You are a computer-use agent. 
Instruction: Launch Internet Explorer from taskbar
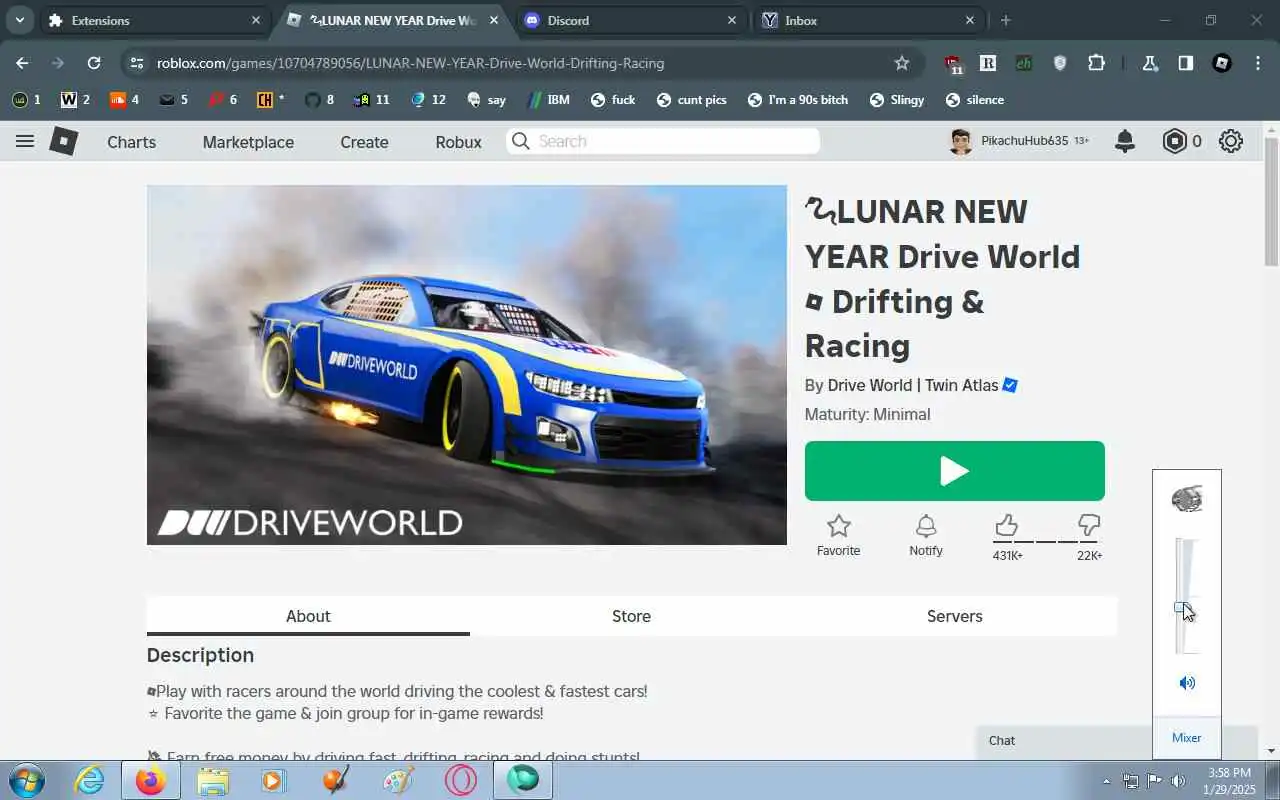coord(89,780)
